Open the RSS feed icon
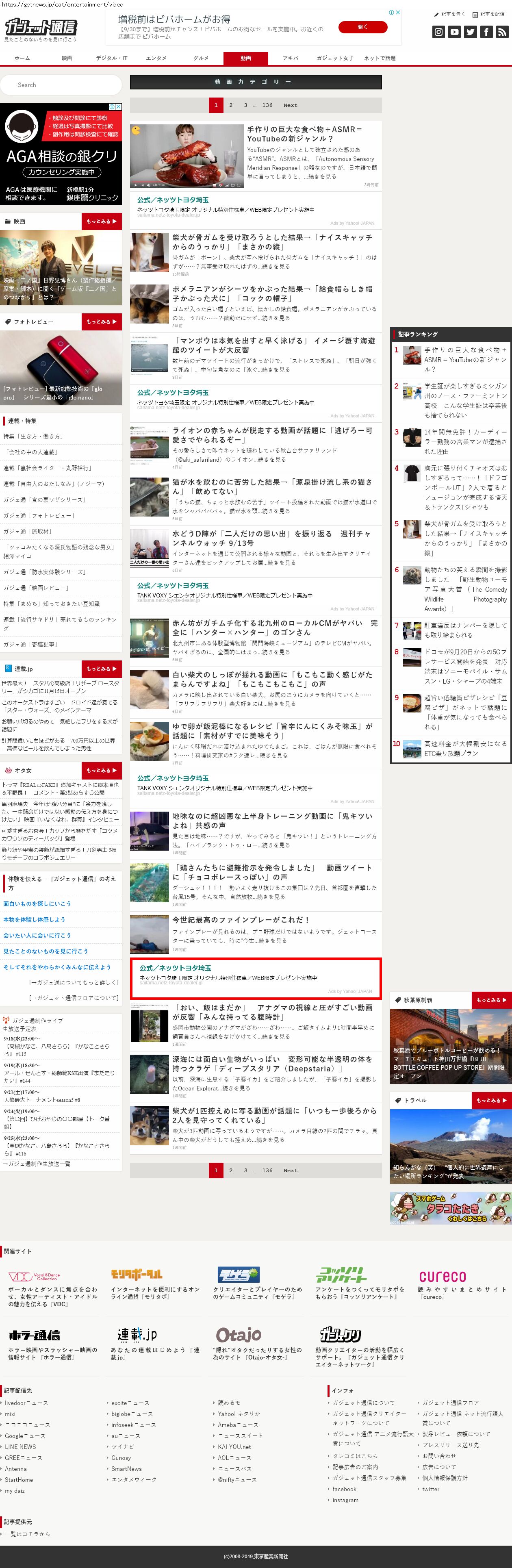This screenshot has height=1568, width=512. [502, 32]
